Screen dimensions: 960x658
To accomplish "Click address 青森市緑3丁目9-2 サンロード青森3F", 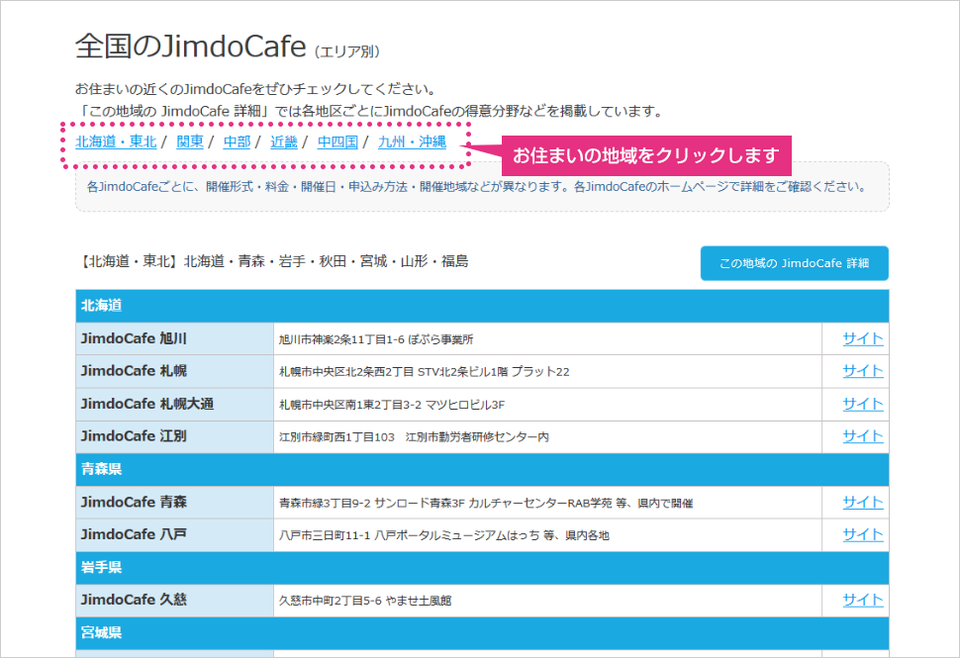I will [486, 503].
